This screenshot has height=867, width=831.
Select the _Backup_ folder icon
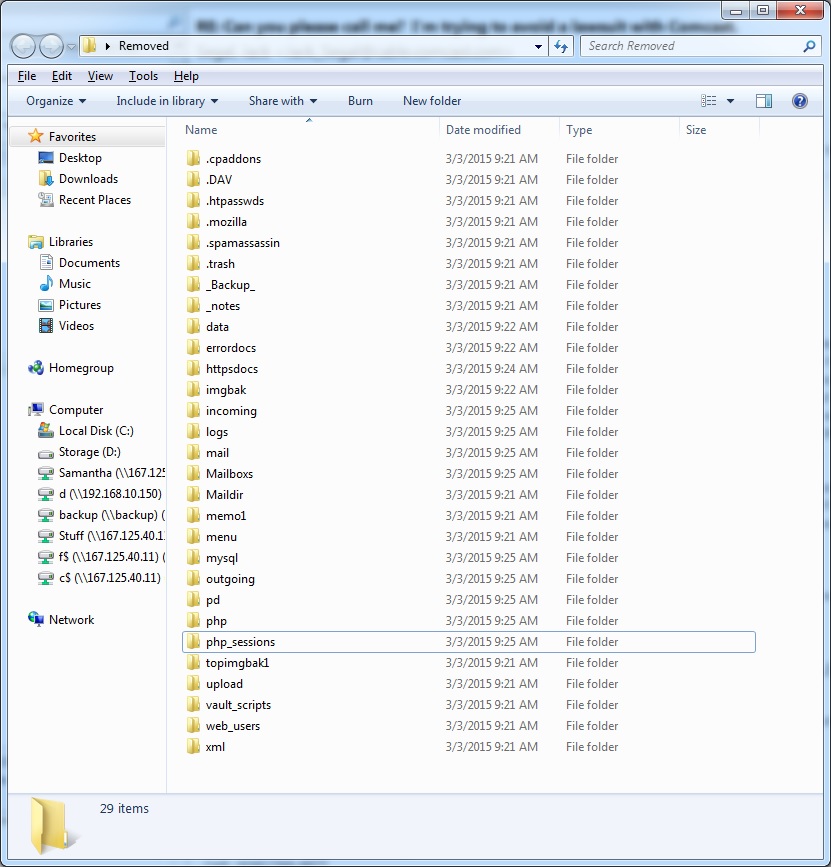(x=193, y=285)
